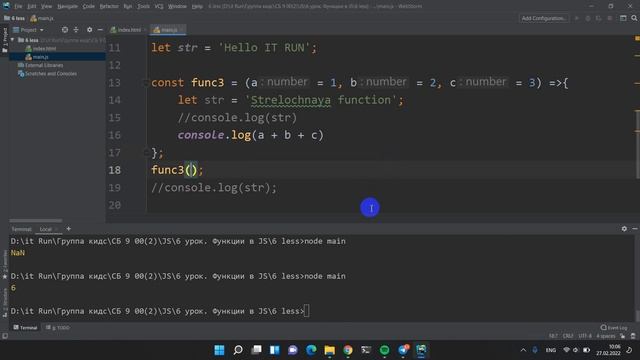This screenshot has width=640, height=360.
Task: Switch to the index.html editor tab
Action: 128,30
